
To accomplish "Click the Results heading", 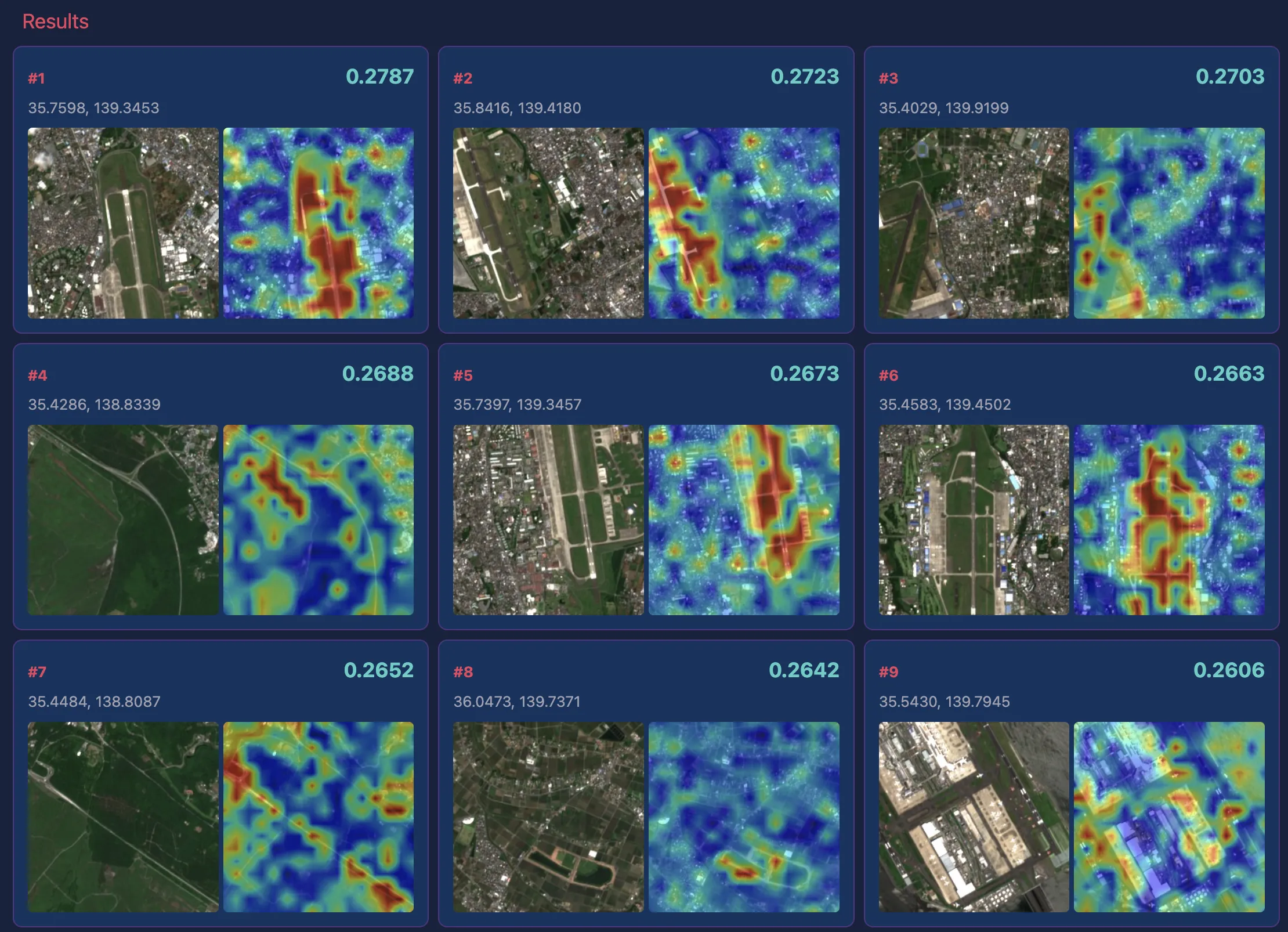I will [55, 21].
